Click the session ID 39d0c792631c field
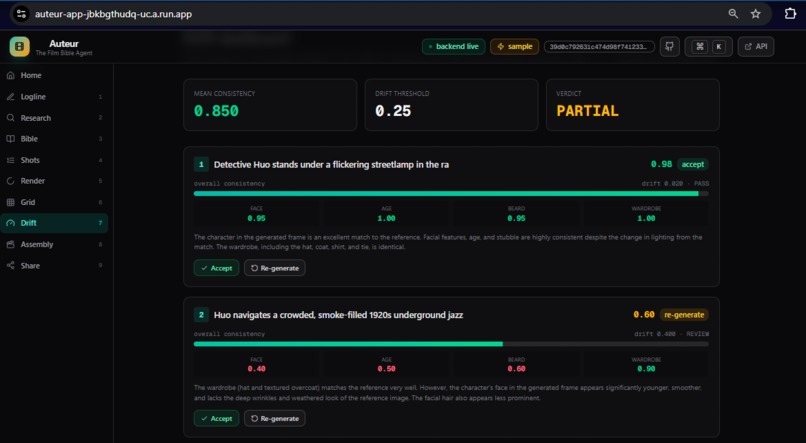 (x=599, y=47)
